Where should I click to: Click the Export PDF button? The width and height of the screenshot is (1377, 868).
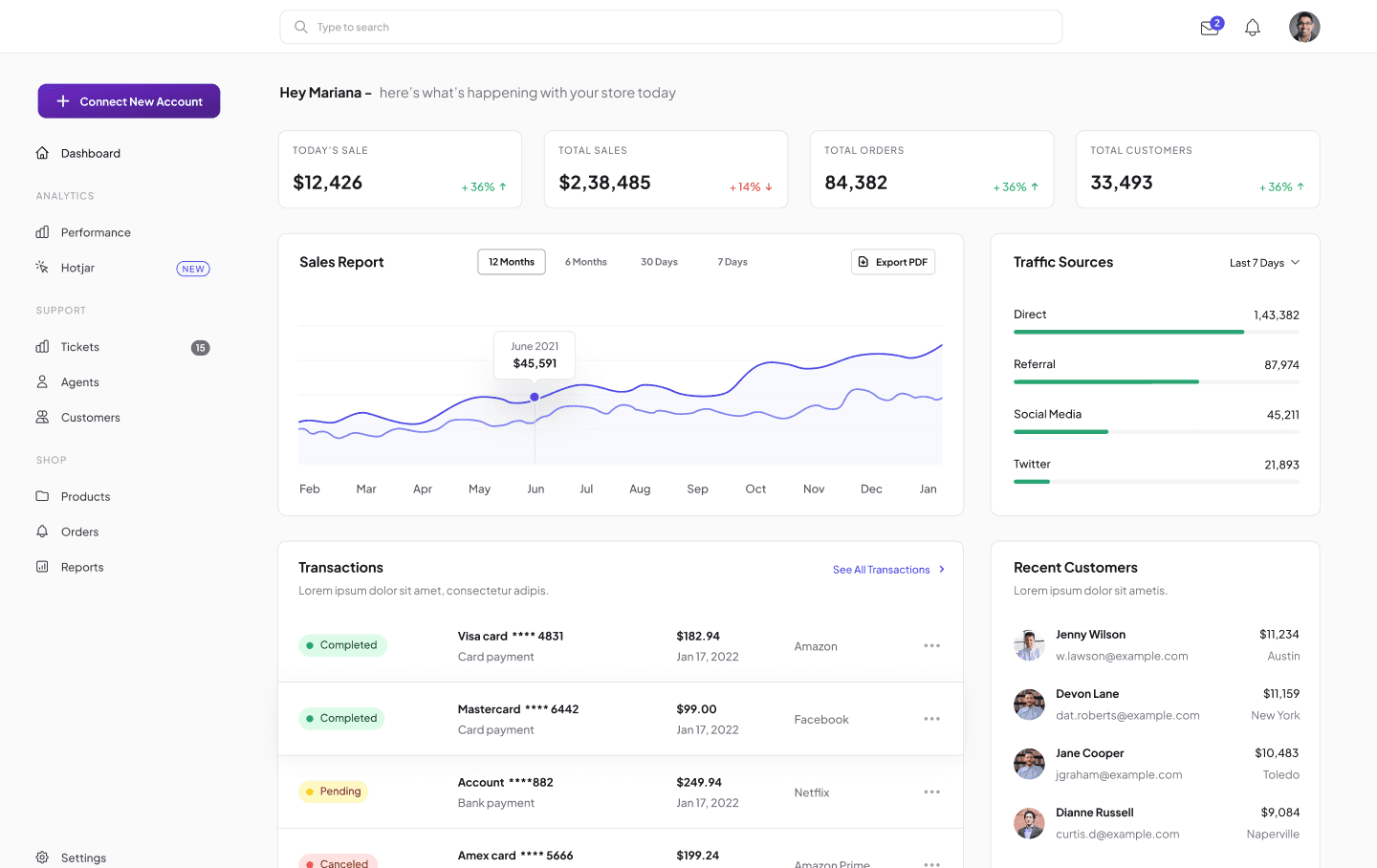coord(892,261)
